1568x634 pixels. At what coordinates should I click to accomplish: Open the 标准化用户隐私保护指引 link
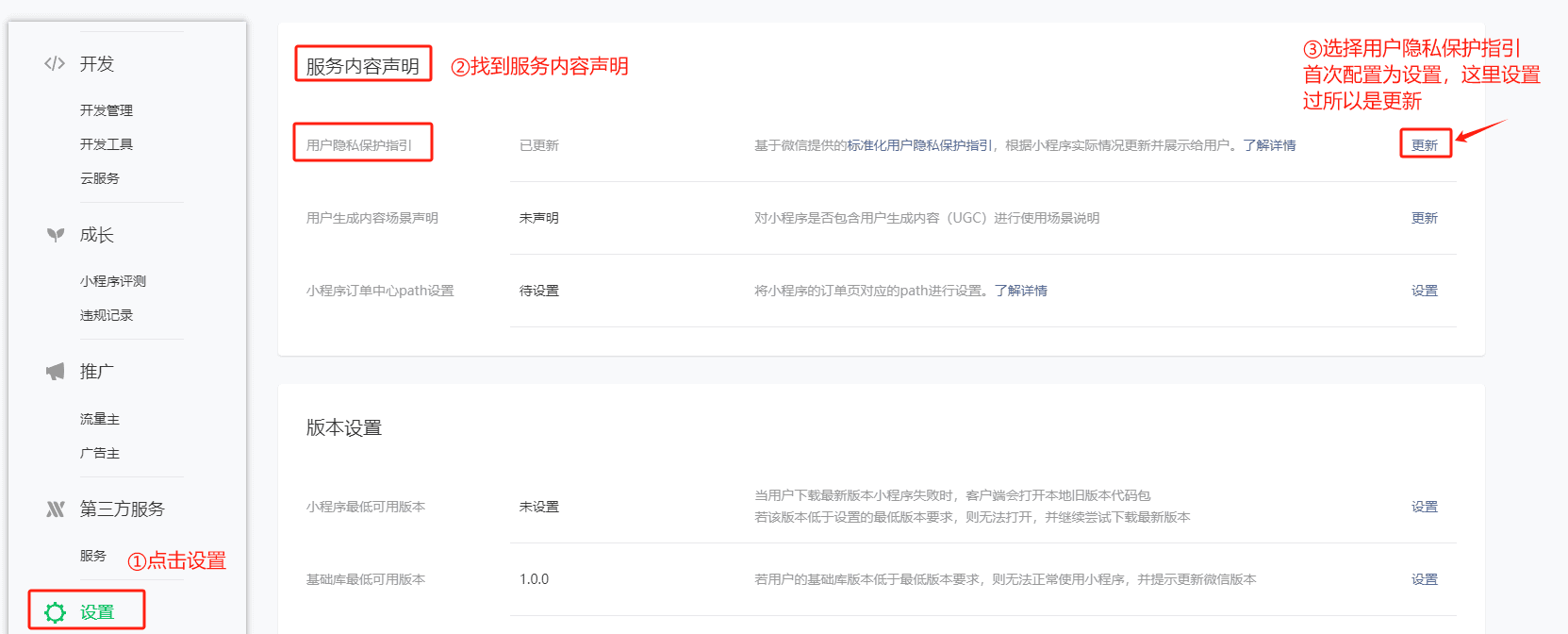tap(919, 145)
